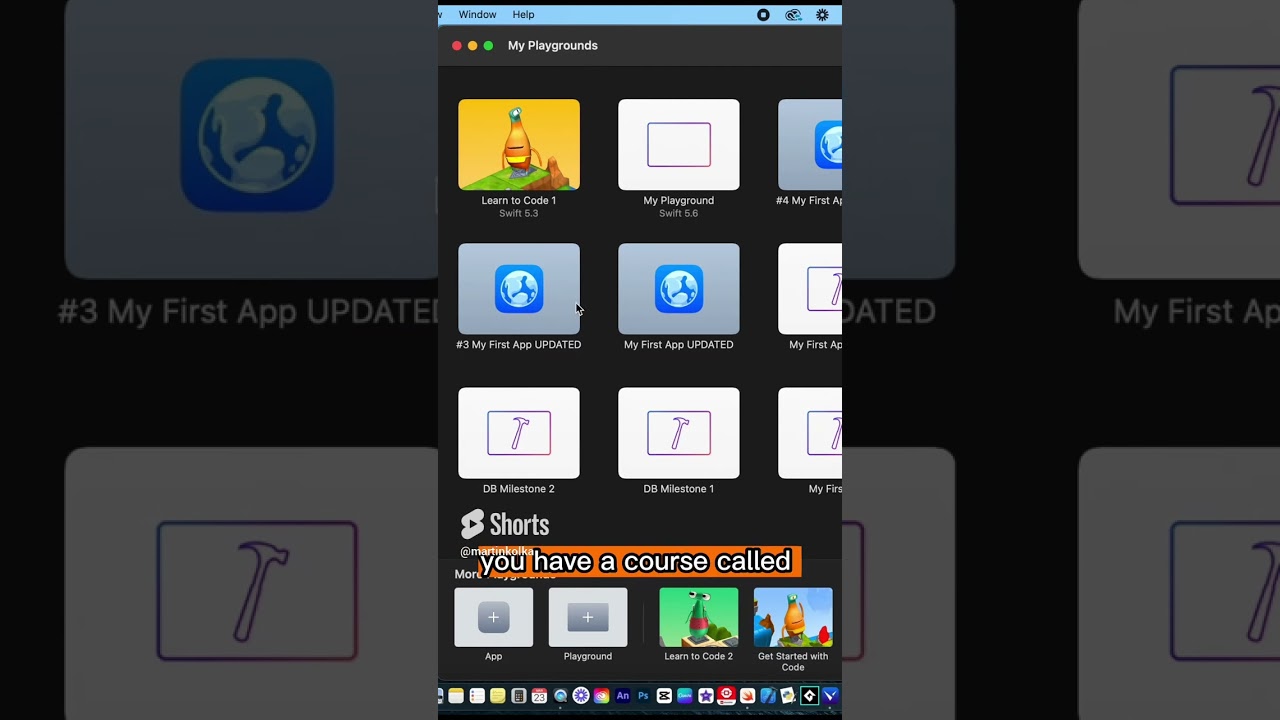1280x720 pixels.
Task: Open the red app icon in the dock
Action: point(727,695)
